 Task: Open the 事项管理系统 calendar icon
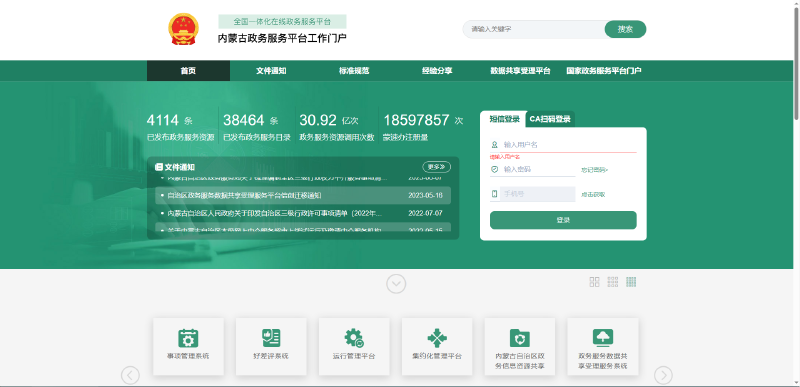[x=188, y=338]
